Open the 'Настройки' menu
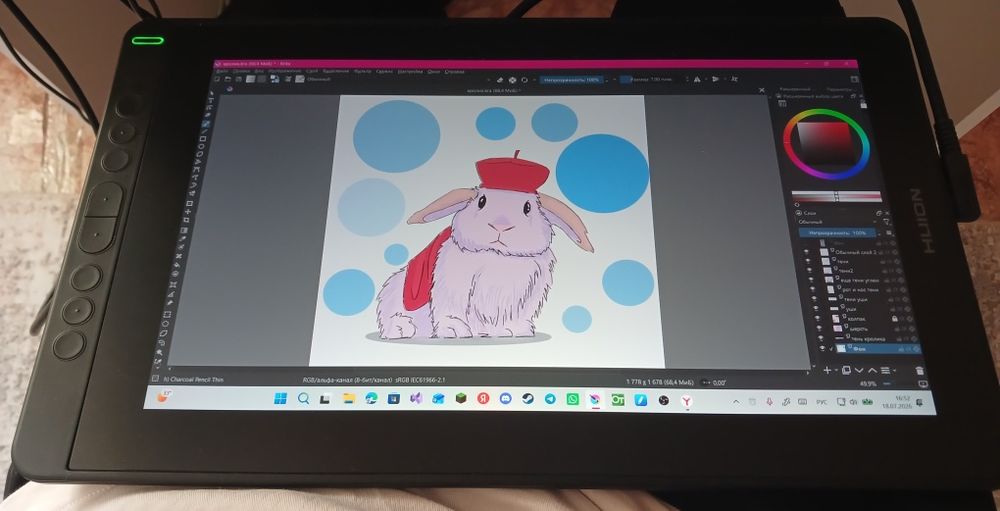 tap(410, 71)
